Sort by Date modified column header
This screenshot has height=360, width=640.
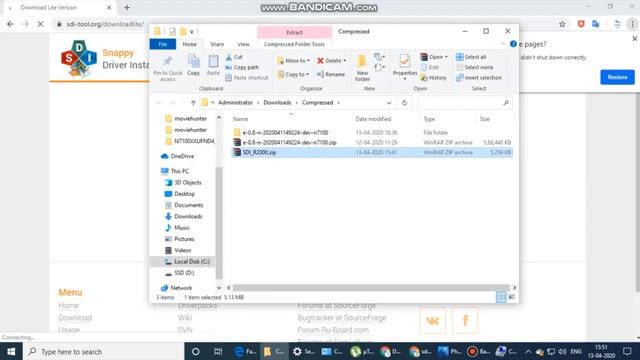tap(373, 119)
